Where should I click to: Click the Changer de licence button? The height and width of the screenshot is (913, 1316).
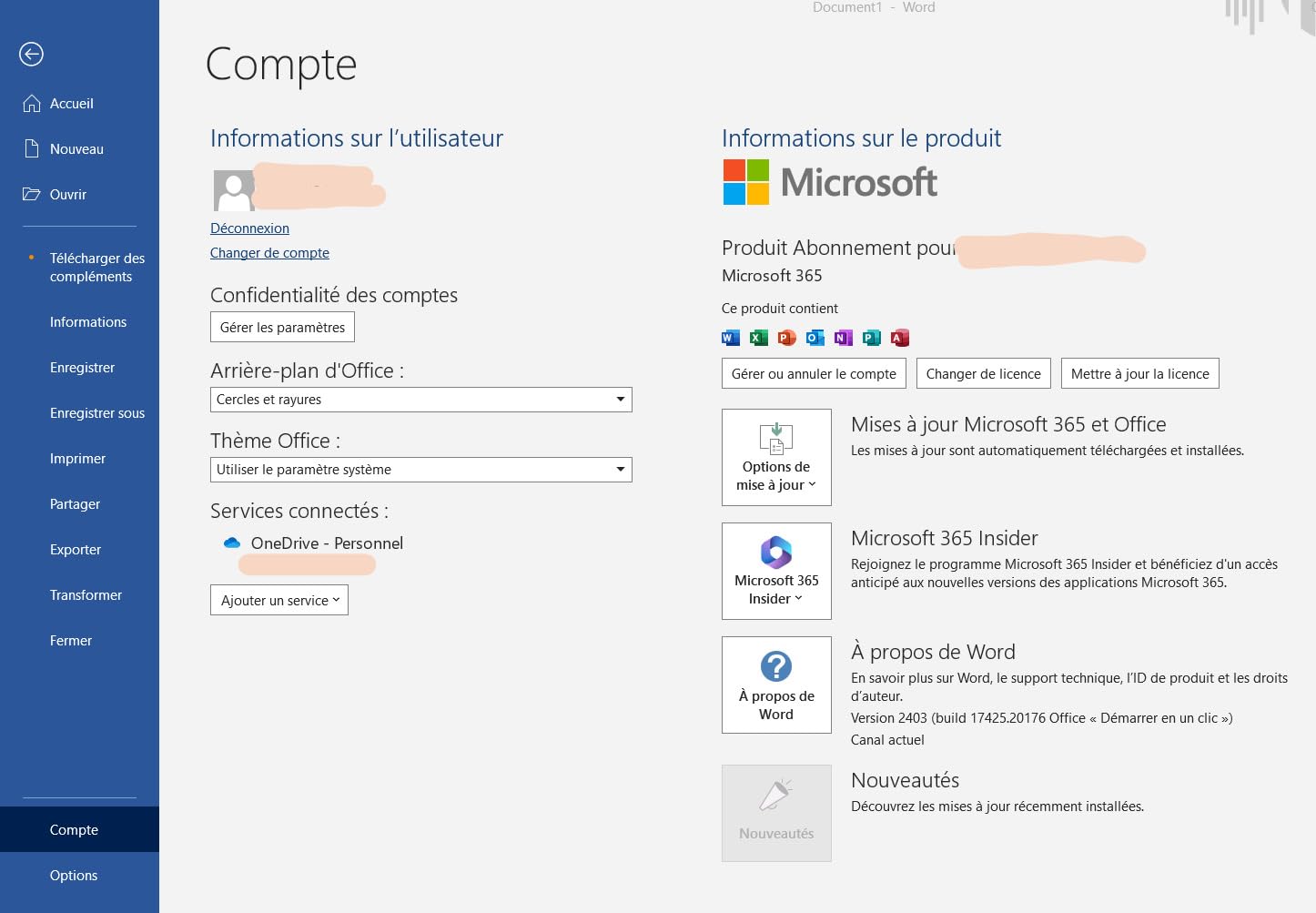[x=984, y=373]
